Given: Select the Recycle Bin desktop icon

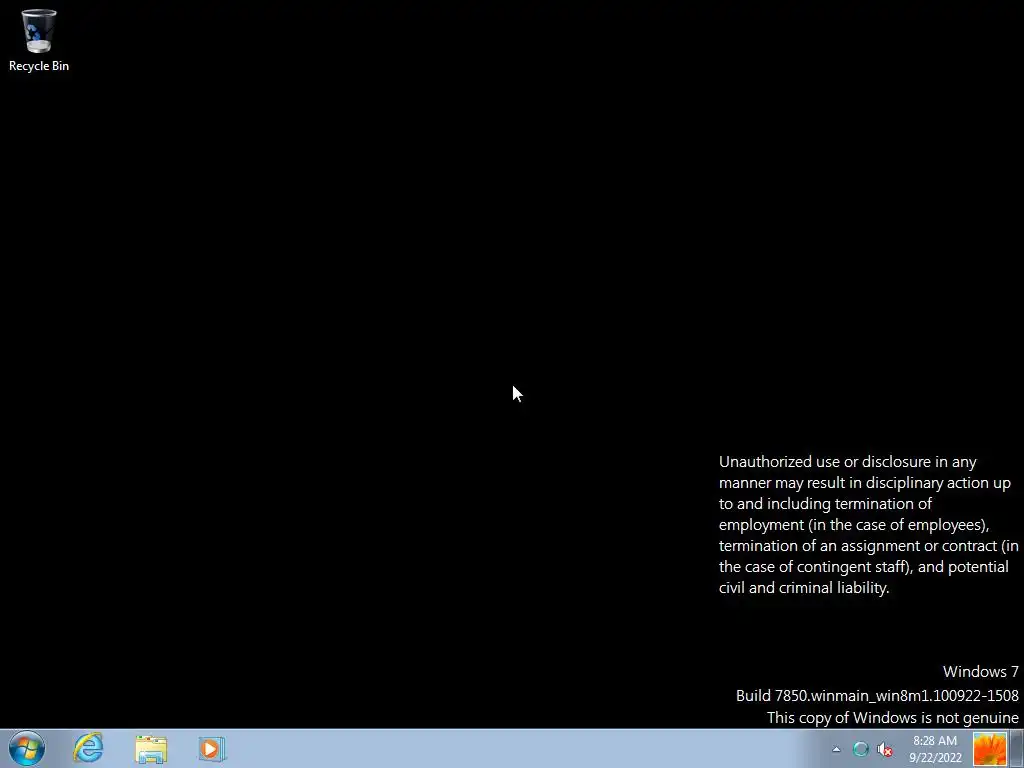Looking at the screenshot, I should pyautogui.click(x=39, y=40).
